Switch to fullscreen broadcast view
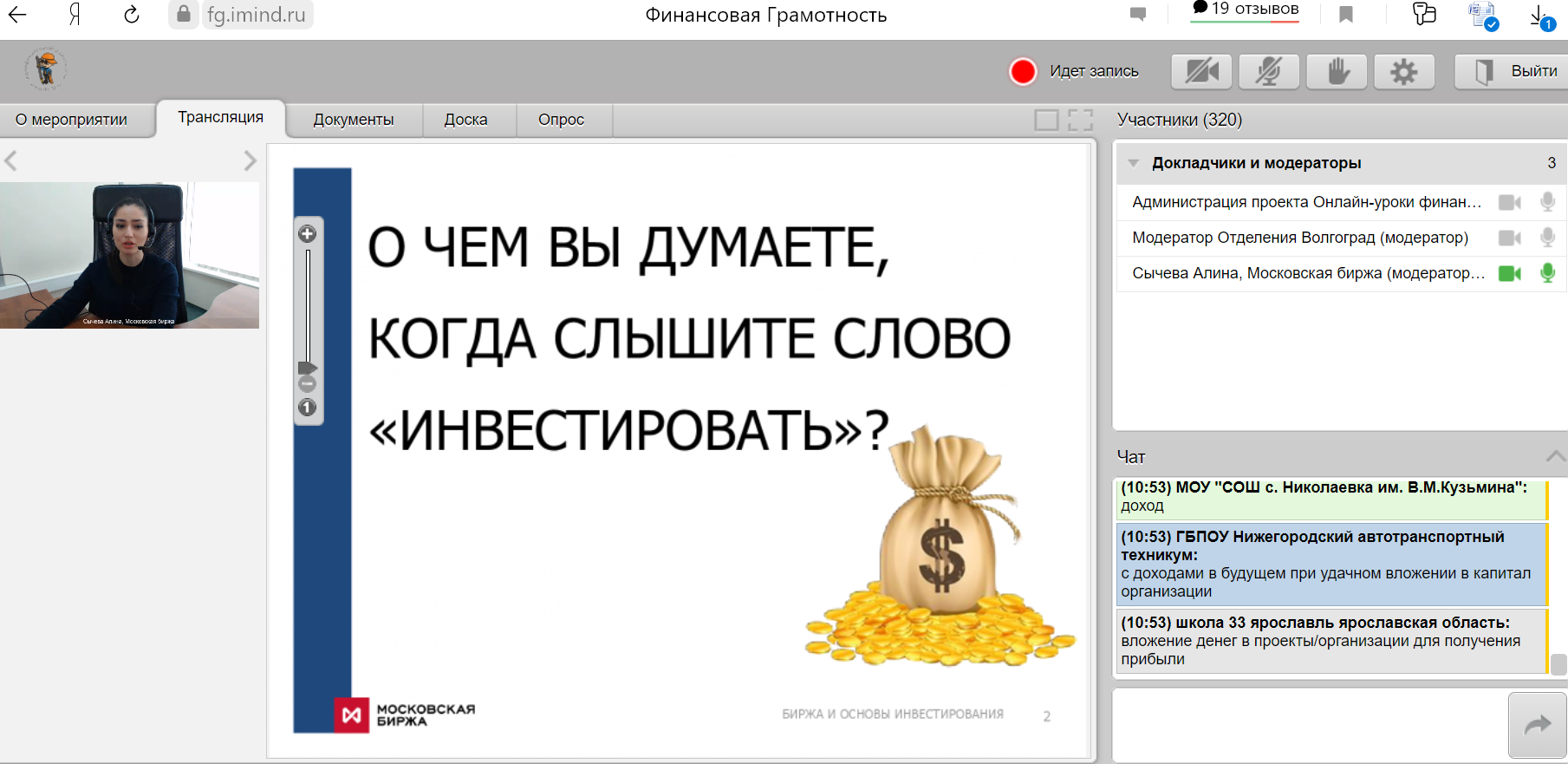 pyautogui.click(x=1080, y=120)
